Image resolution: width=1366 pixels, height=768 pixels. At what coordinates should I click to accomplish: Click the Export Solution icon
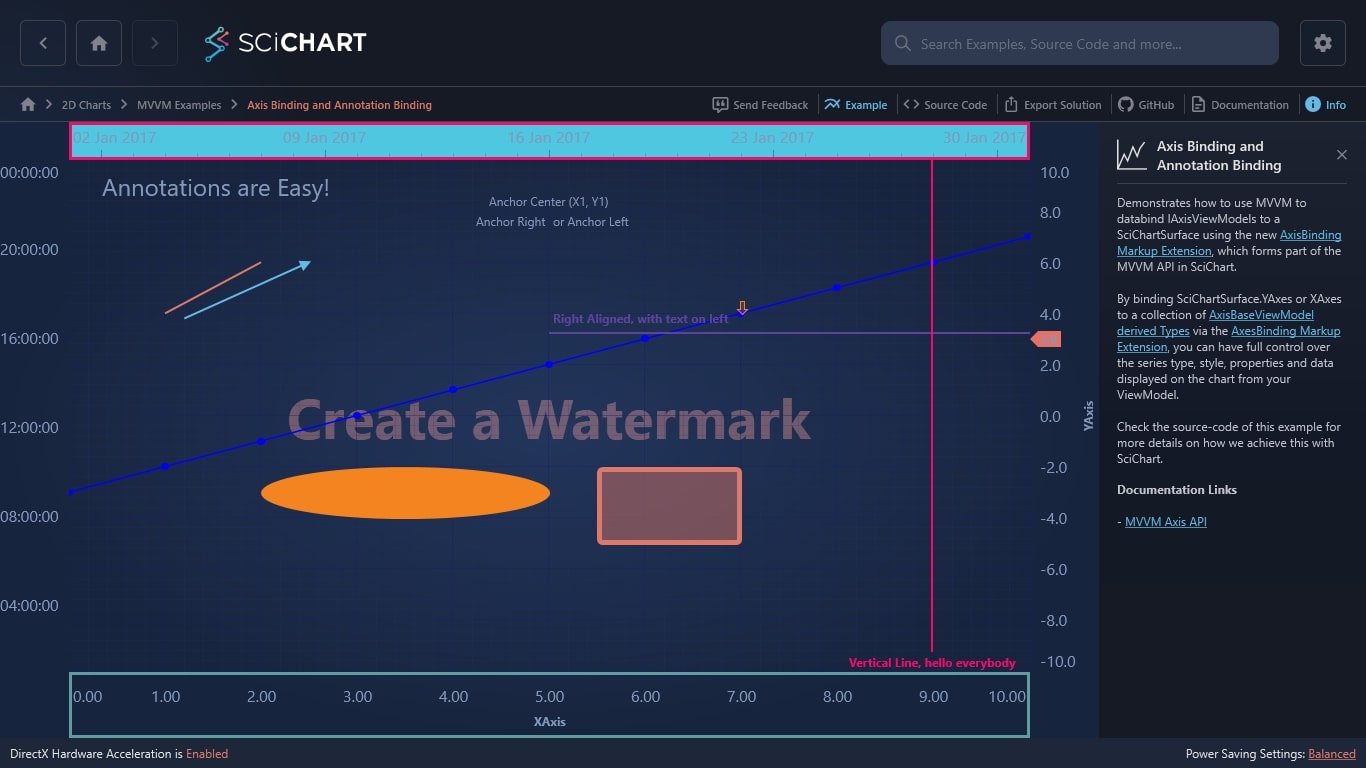(x=1053, y=104)
